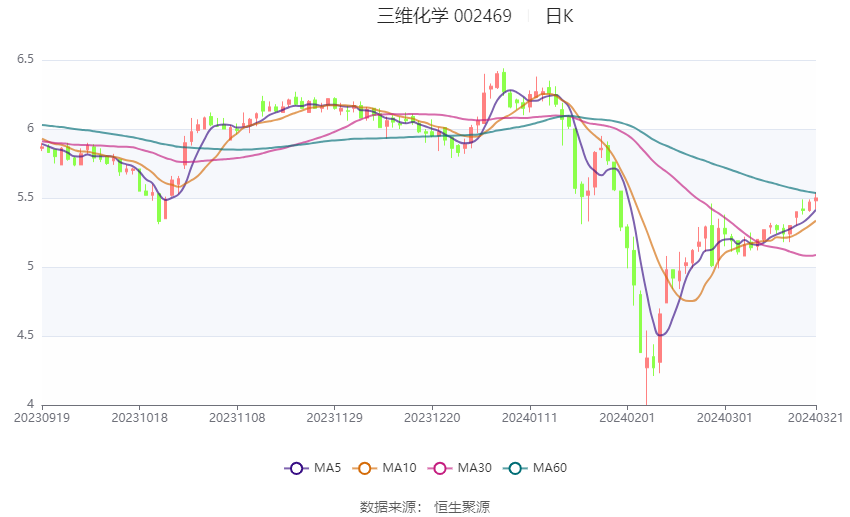Click the 4.5 price axis label
850x517 pixels.
point(25,335)
